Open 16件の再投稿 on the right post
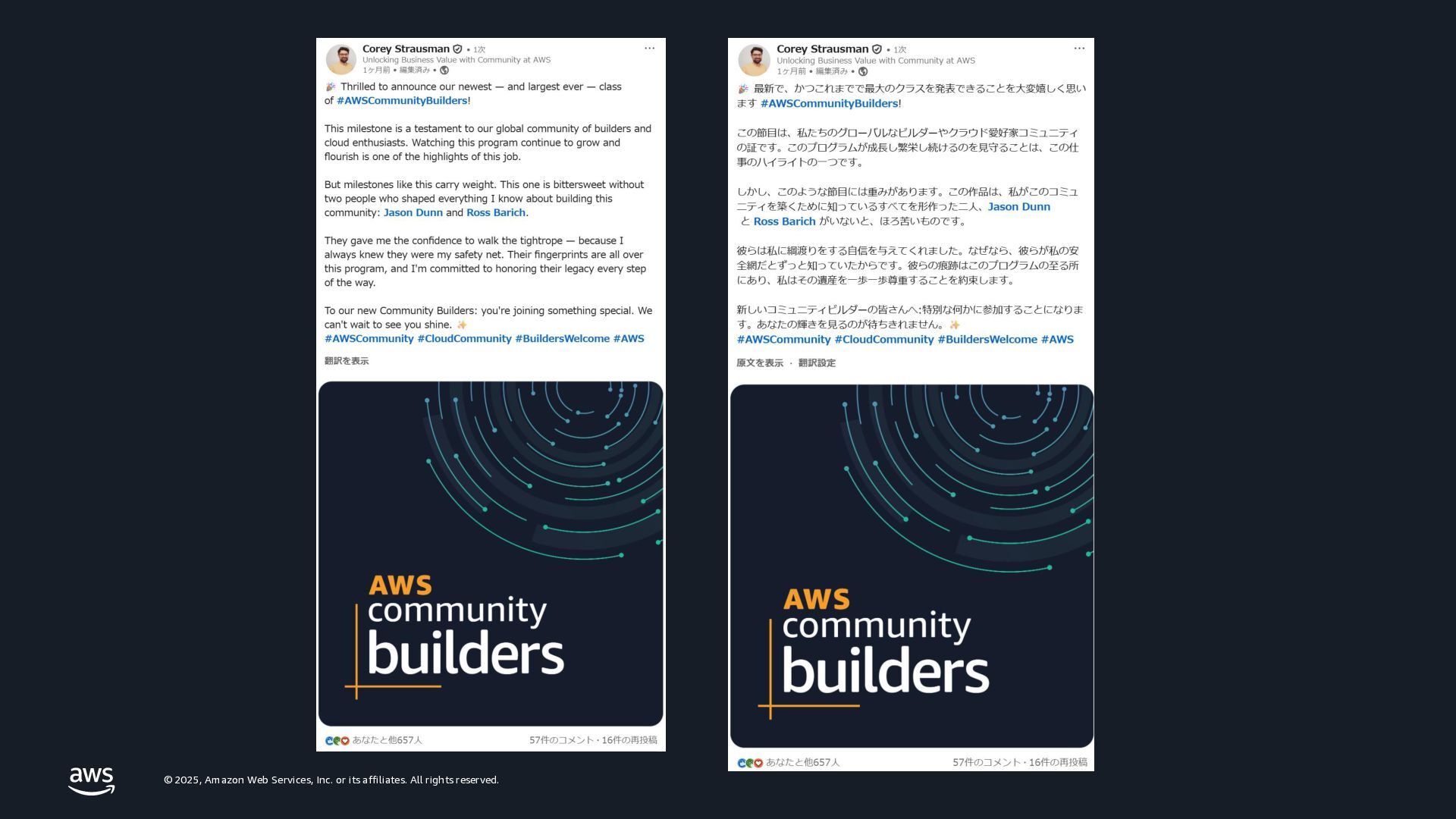The width and height of the screenshot is (1456, 819). click(x=1058, y=763)
